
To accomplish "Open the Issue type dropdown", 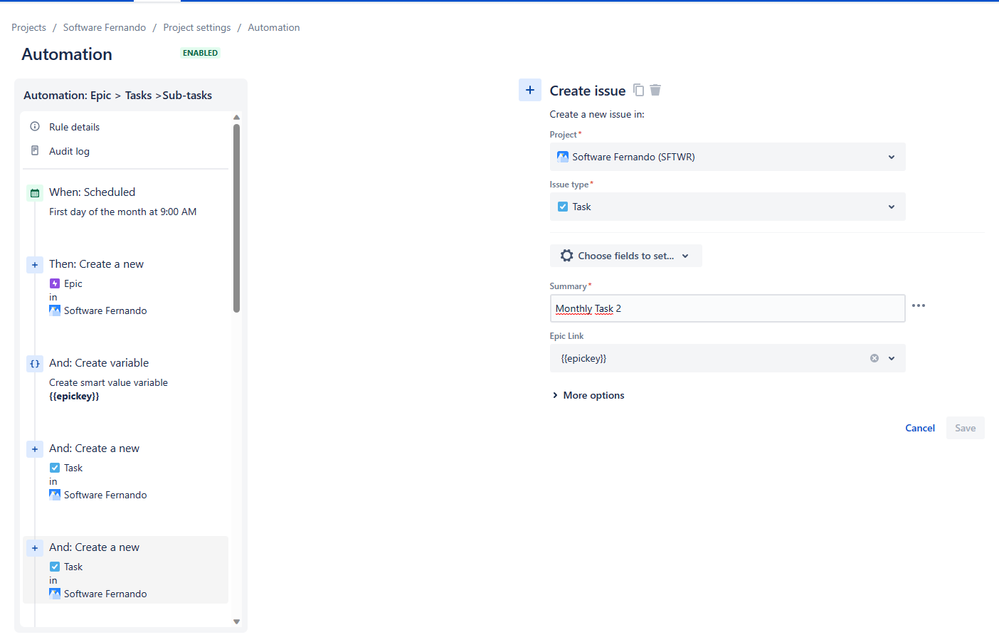I will [x=727, y=207].
